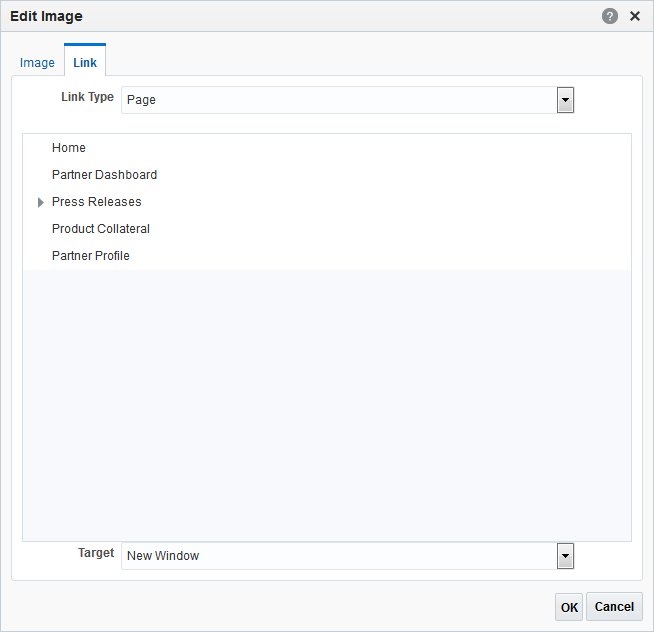The height and width of the screenshot is (632, 654).
Task: Switch to the Image tab
Action: click(37, 63)
